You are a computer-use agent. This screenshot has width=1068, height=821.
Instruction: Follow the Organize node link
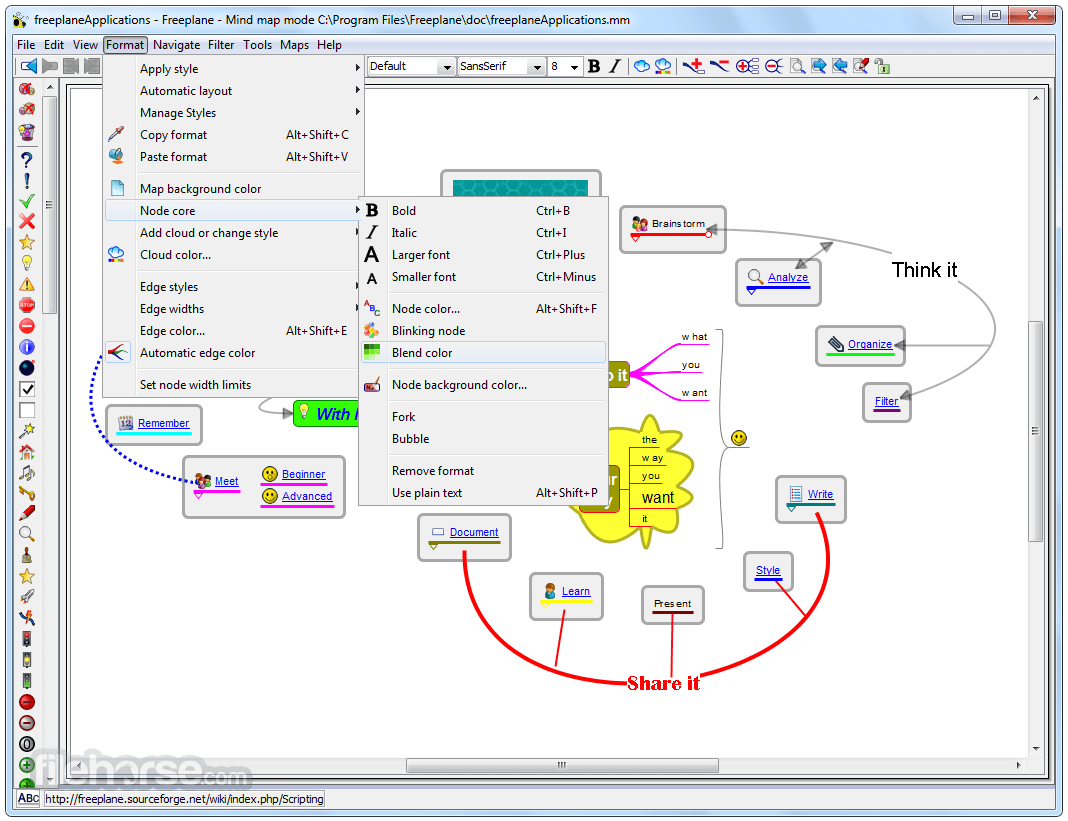pos(870,344)
